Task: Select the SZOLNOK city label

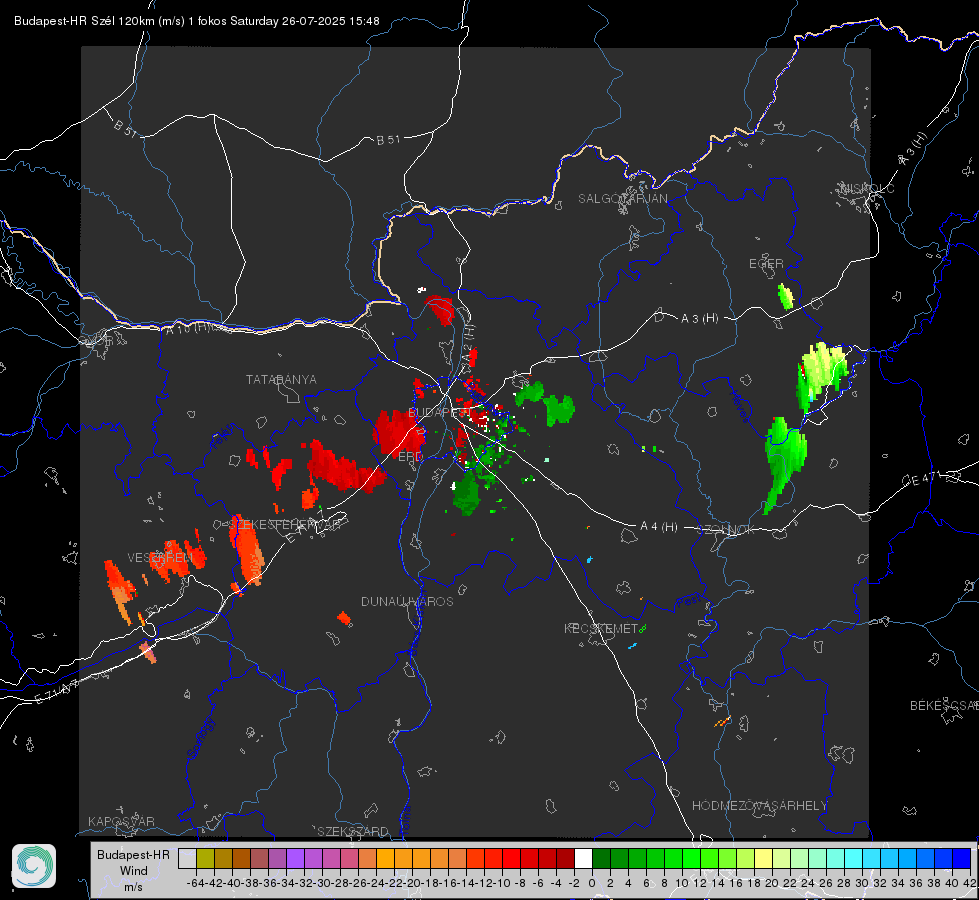Action: pyautogui.click(x=726, y=529)
